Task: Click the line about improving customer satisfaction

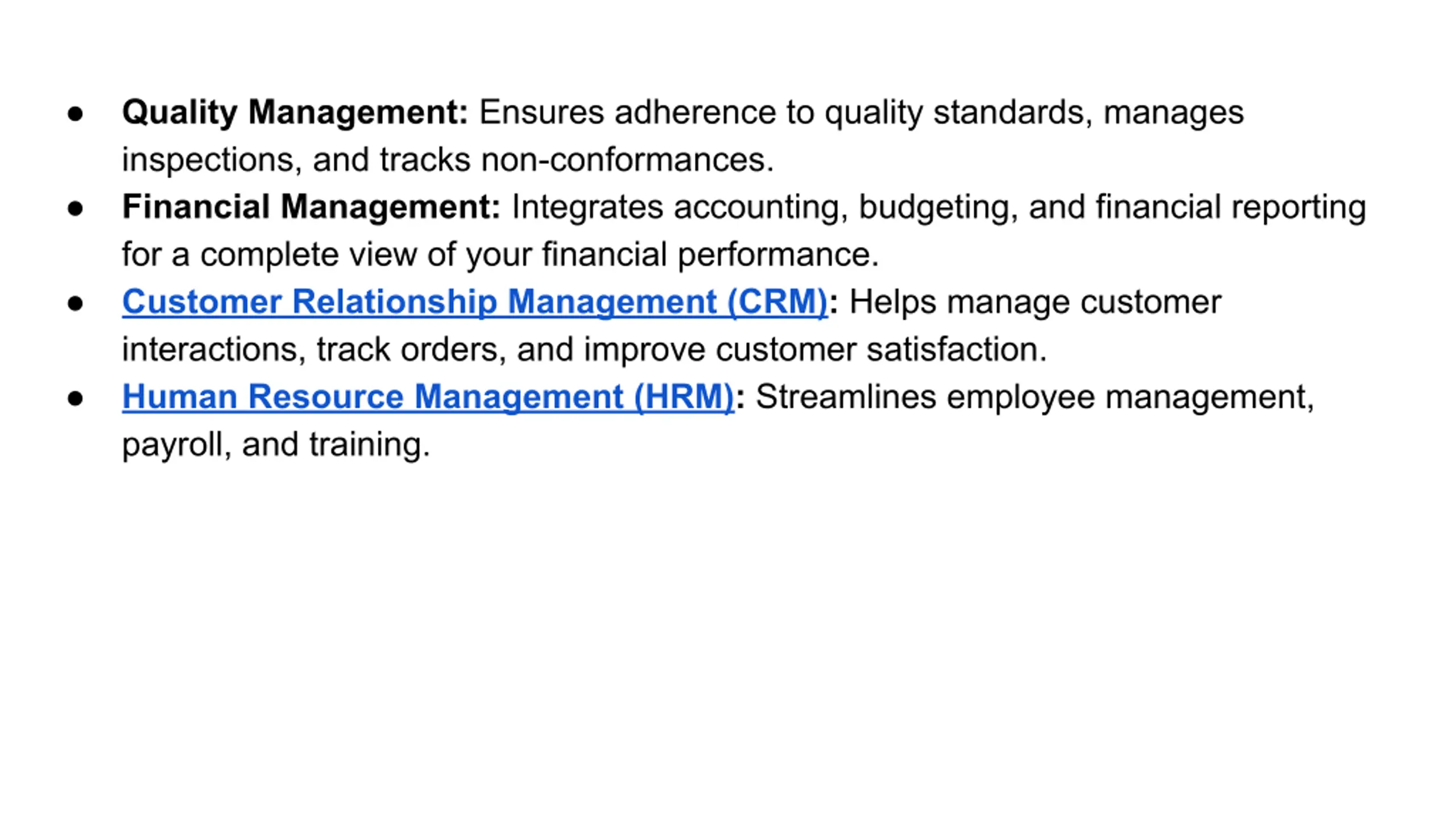Action: (x=585, y=349)
